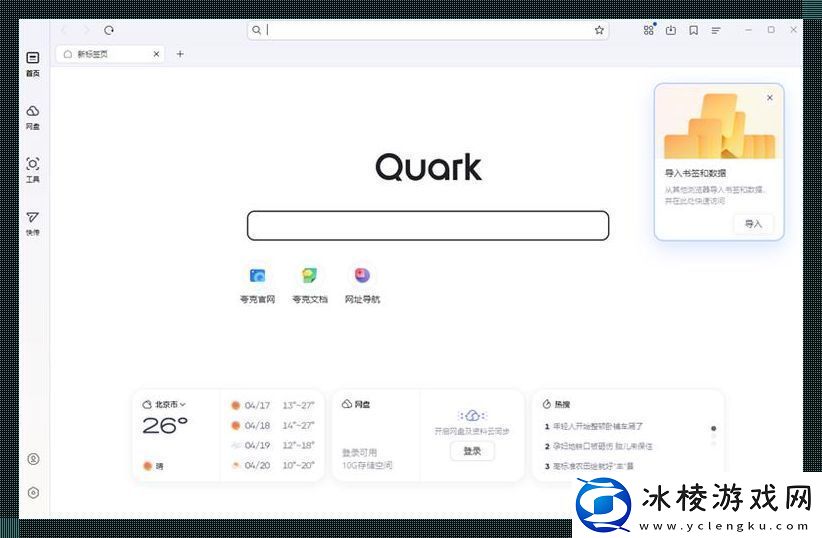822x538 pixels.
Task: Click the 登录 login button in 网盘 widget
Action: (x=472, y=451)
